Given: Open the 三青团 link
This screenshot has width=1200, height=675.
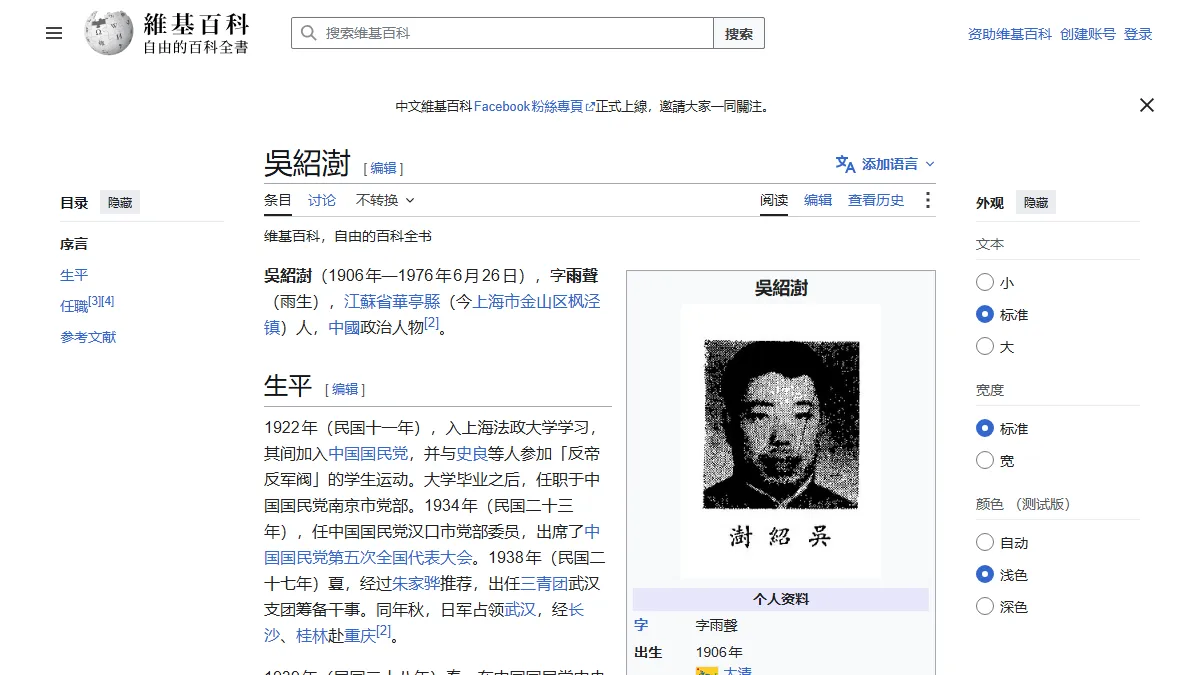Looking at the screenshot, I should (x=544, y=583).
